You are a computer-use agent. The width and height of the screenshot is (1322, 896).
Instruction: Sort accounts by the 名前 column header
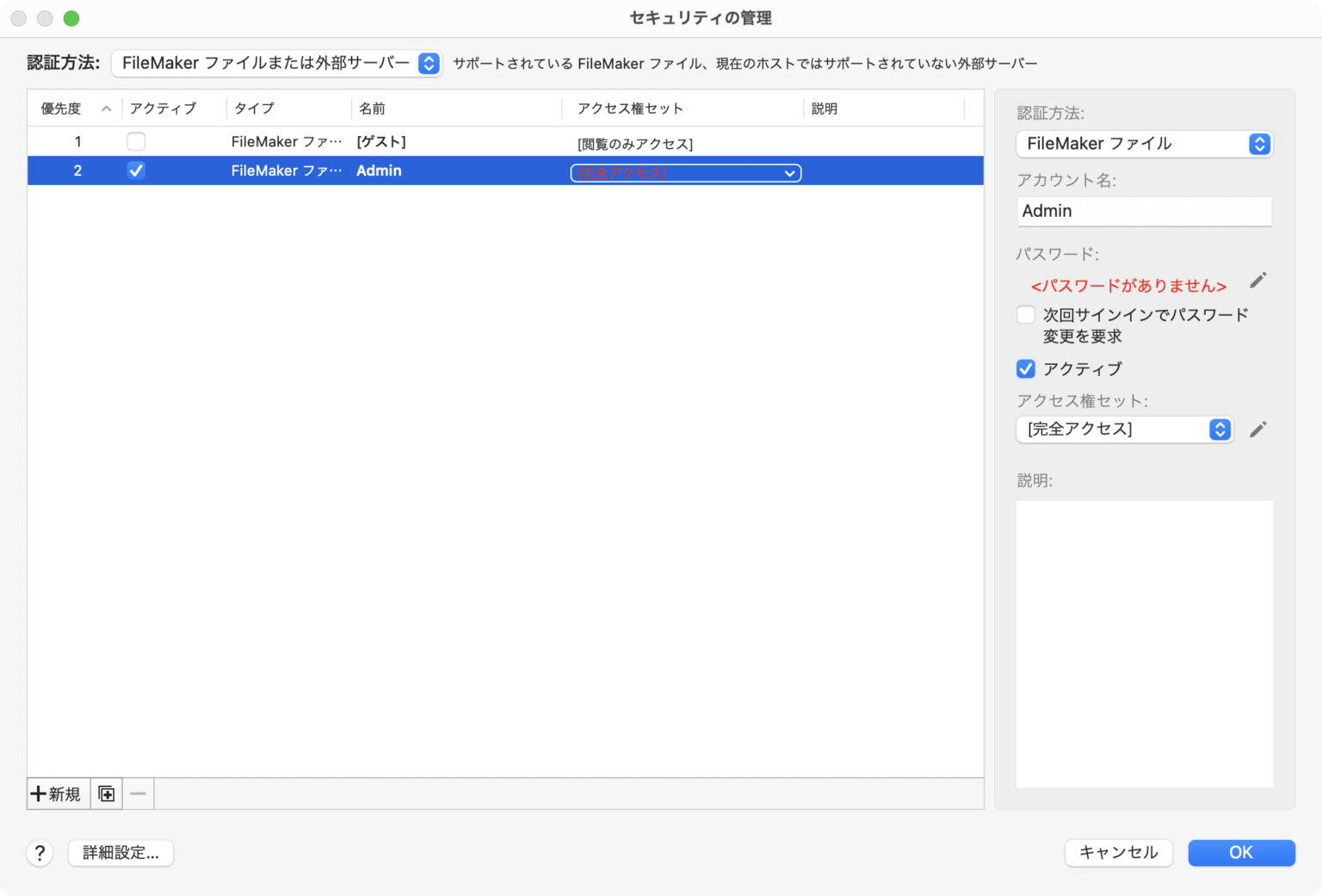pyautogui.click(x=372, y=108)
